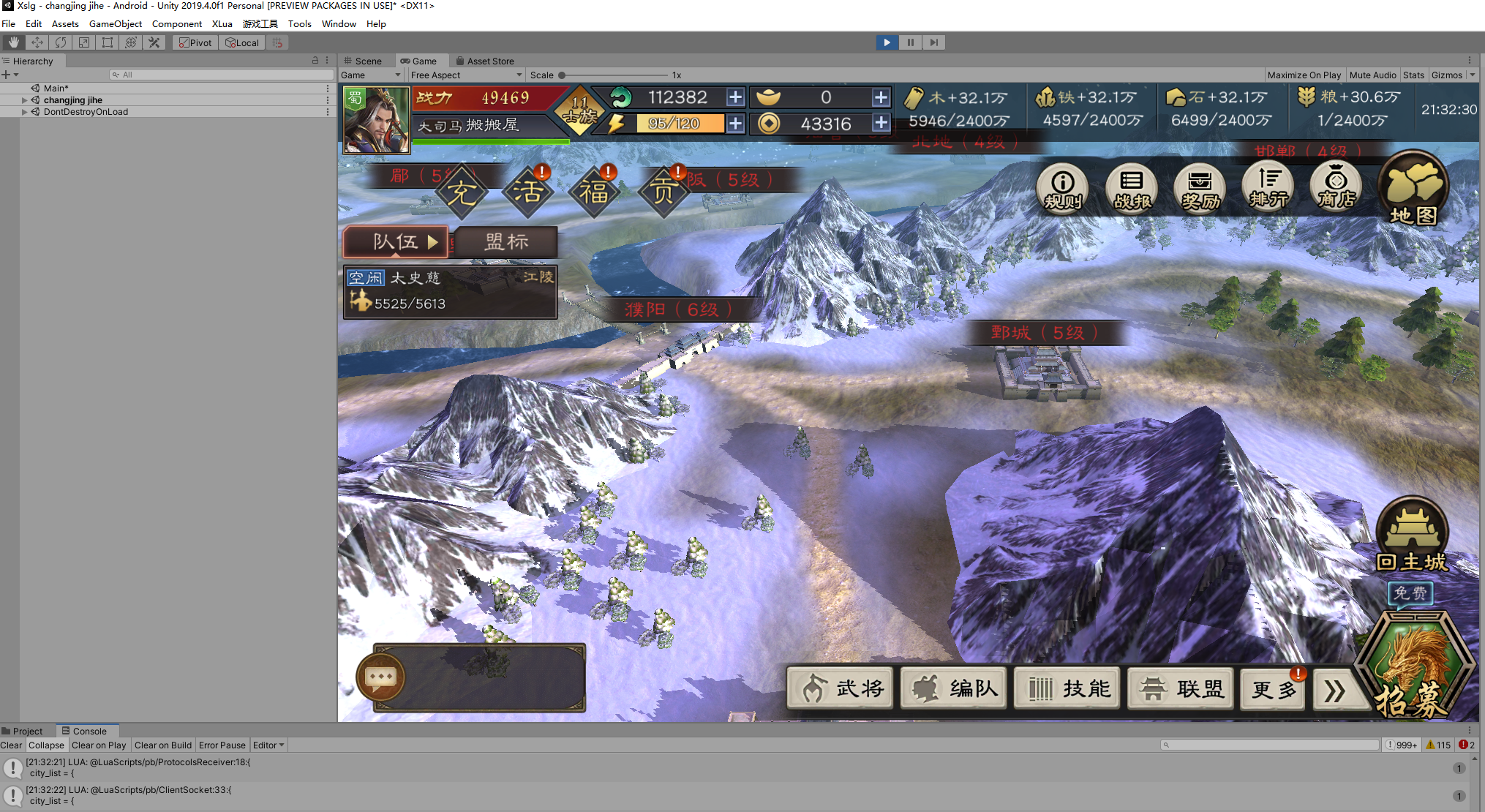The height and width of the screenshot is (812, 1485).
Task: Toggle Mute Audio
Action: pyautogui.click(x=1373, y=75)
